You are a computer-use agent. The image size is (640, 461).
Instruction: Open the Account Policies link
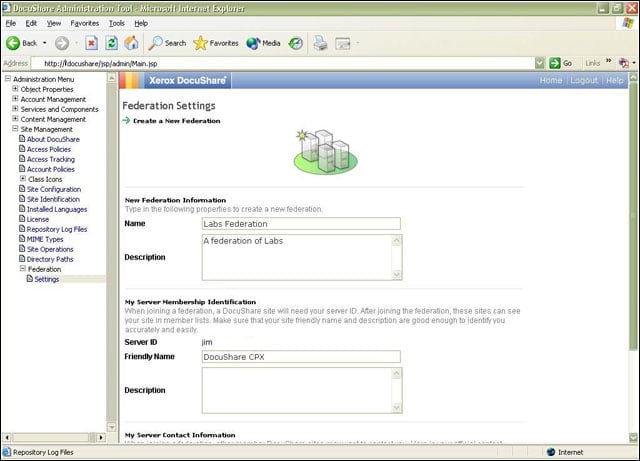click(x=51, y=169)
